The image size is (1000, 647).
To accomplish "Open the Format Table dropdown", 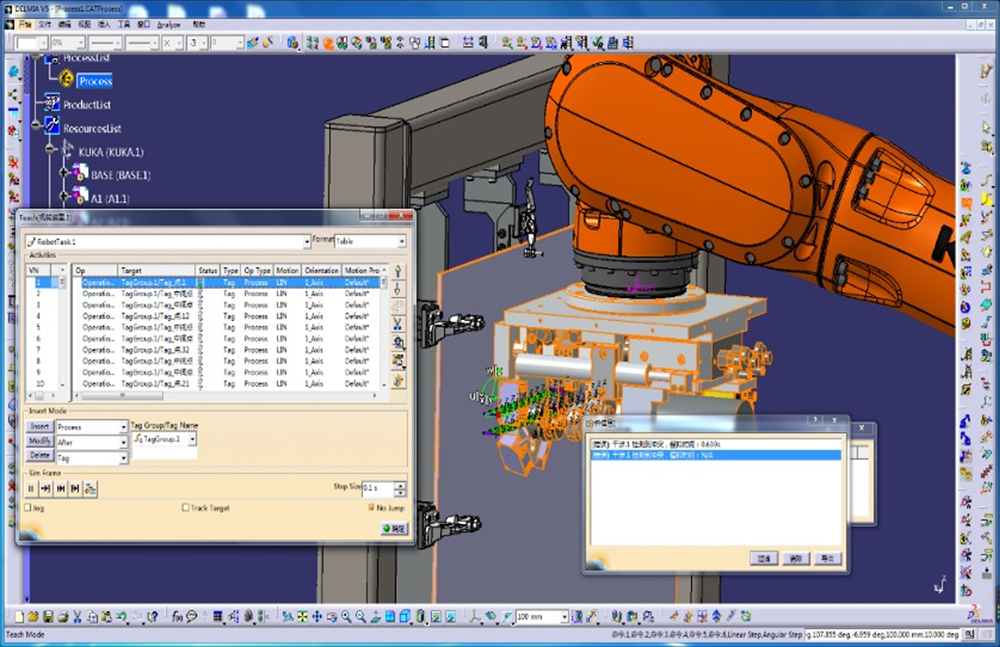I will click(x=402, y=241).
